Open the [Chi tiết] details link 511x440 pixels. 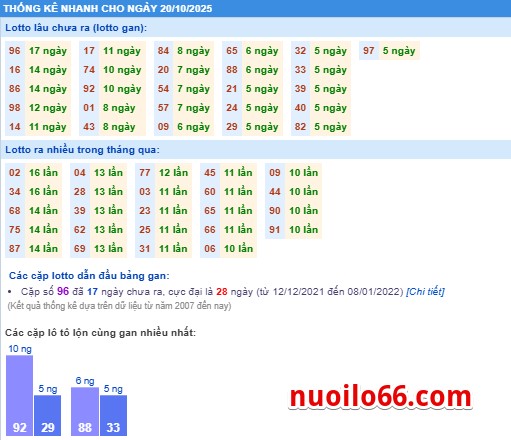tap(425, 292)
